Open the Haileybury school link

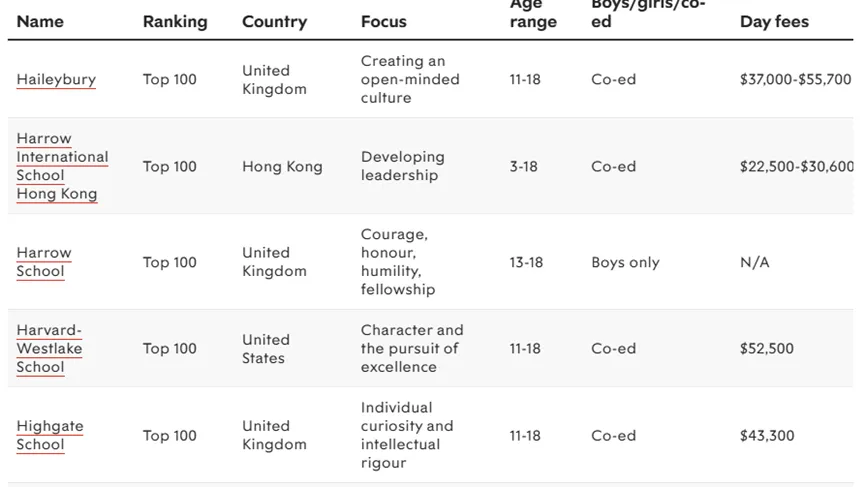(x=56, y=79)
